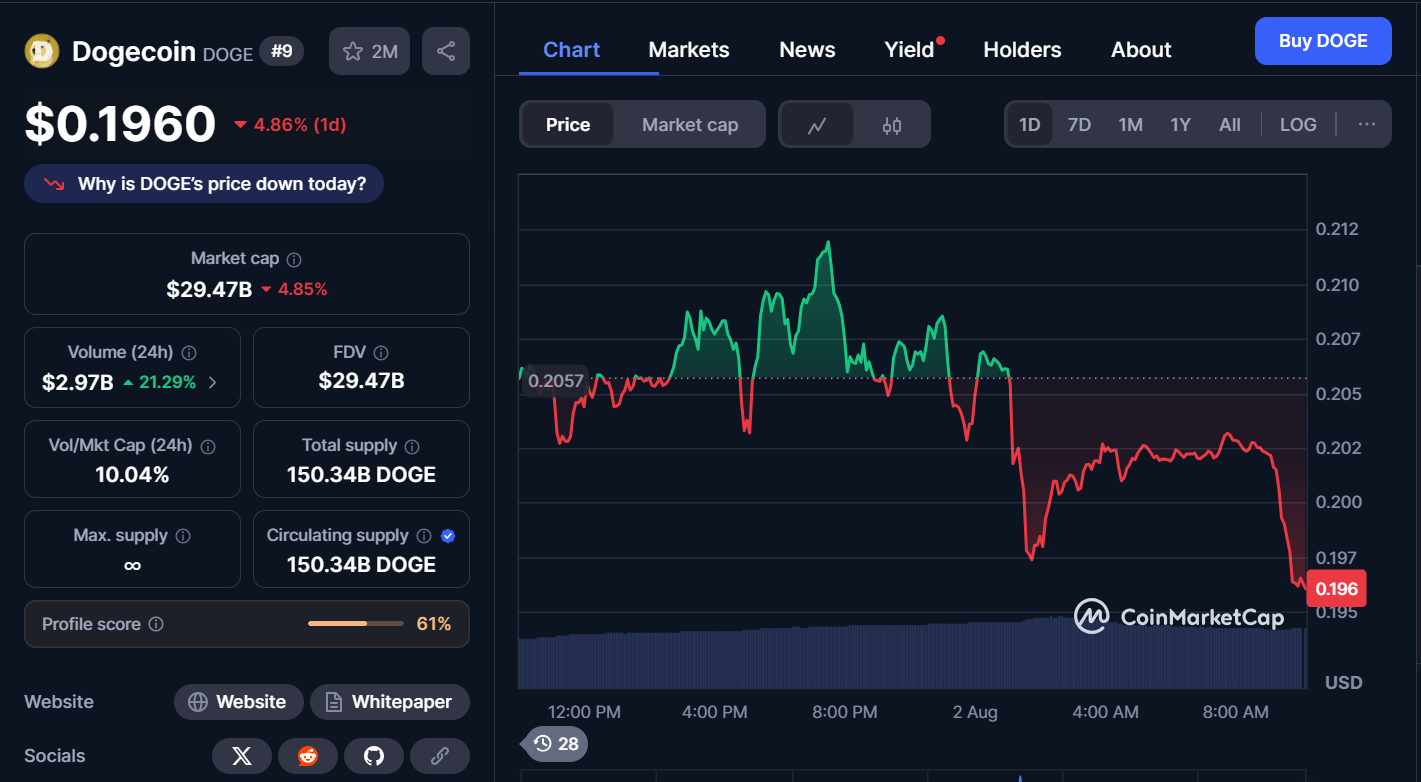
Task: Click the 0.196 current price tag
Action: click(1337, 589)
